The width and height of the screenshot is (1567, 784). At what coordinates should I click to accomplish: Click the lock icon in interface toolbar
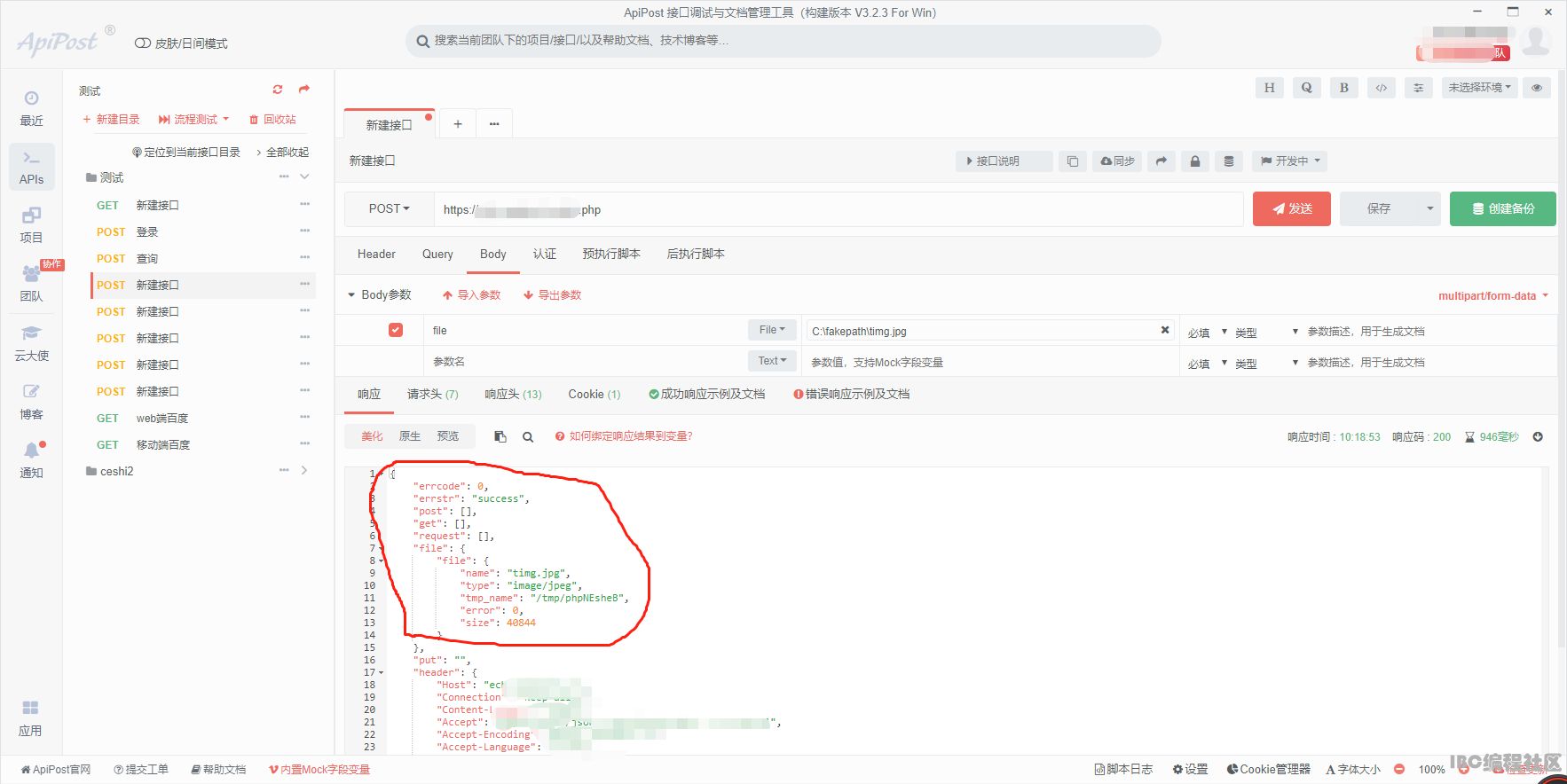tap(1195, 161)
